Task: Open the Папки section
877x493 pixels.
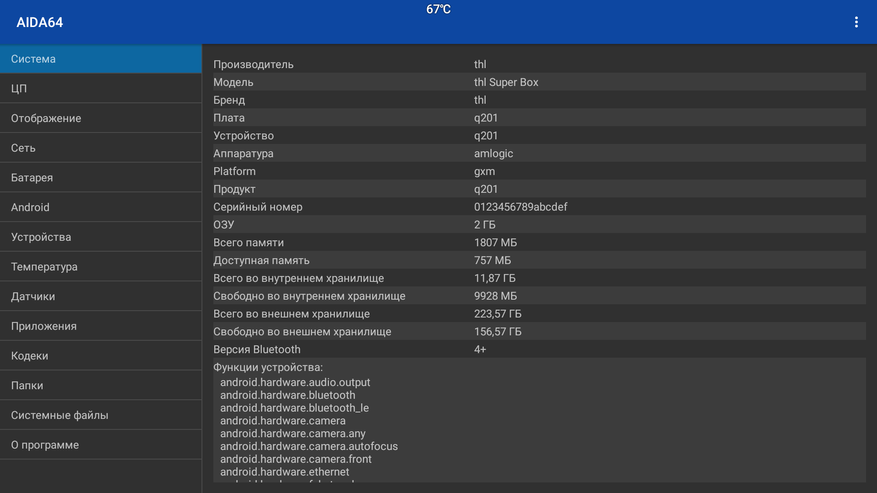Action: click(101, 385)
